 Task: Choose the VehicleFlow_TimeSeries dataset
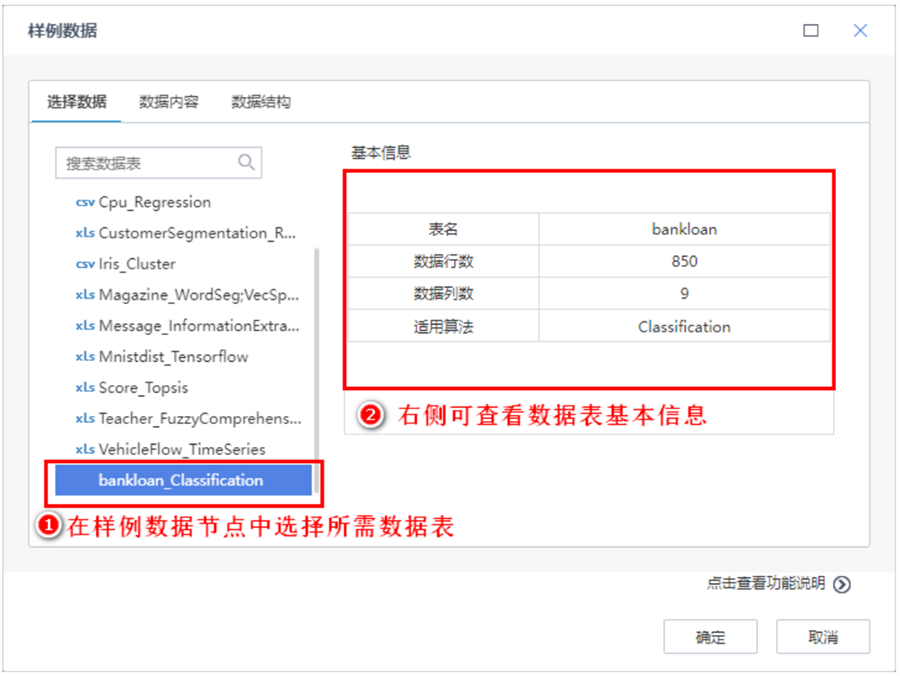click(182, 450)
